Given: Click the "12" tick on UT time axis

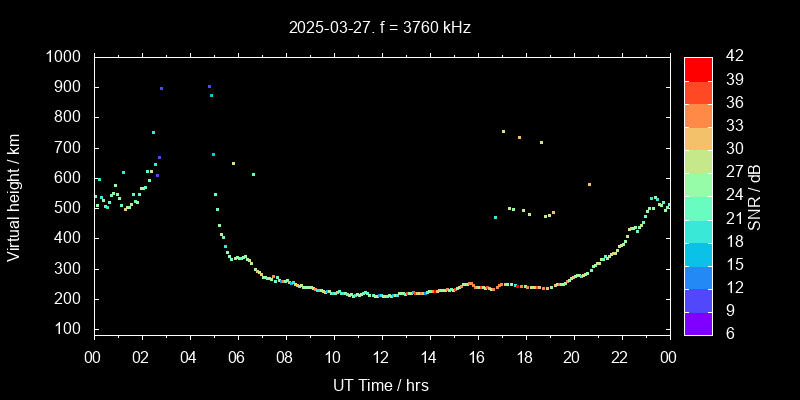Looking at the screenshot, I should click(380, 357).
